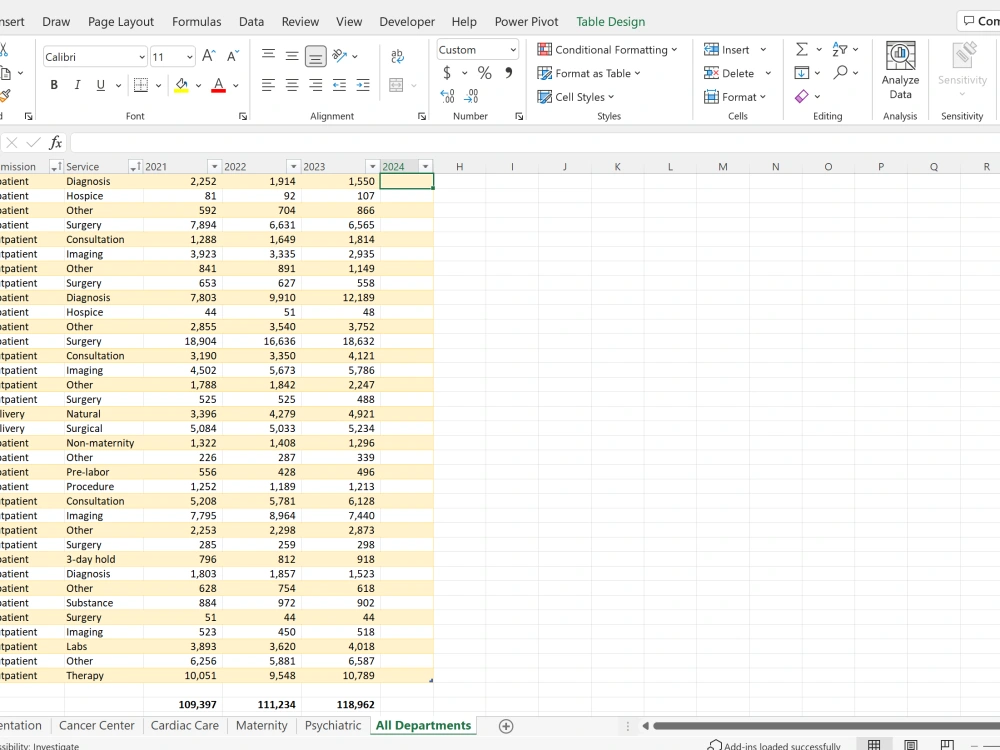This screenshot has height=750, width=1000.
Task: Apply percent style
Action: pos(485,73)
